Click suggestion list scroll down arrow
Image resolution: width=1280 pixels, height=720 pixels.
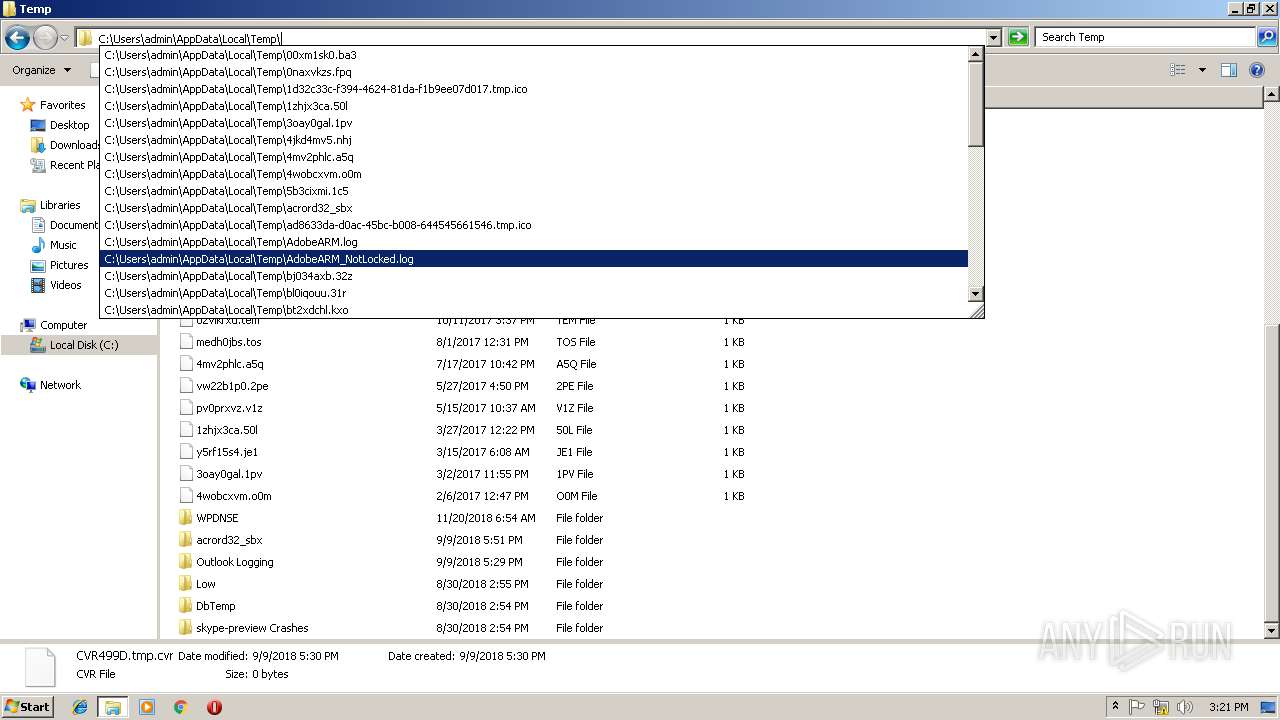click(976, 293)
